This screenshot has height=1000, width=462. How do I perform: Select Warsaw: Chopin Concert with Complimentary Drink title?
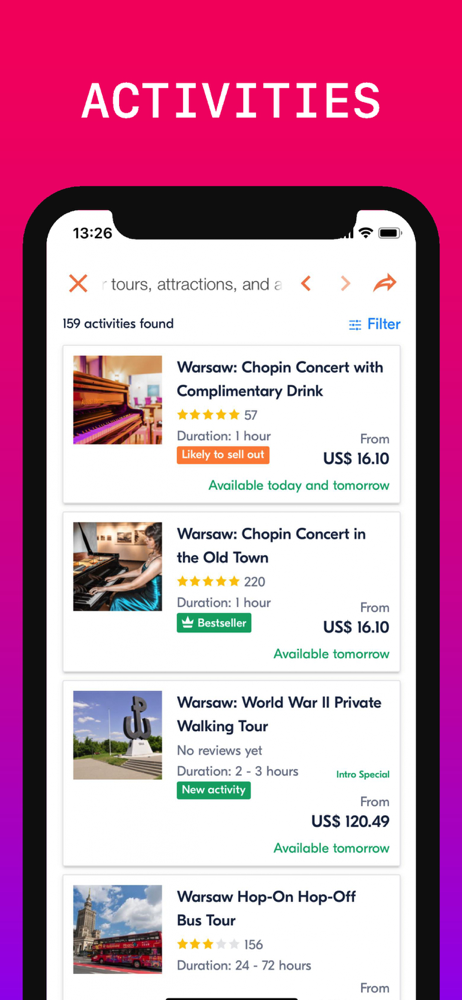coord(280,379)
